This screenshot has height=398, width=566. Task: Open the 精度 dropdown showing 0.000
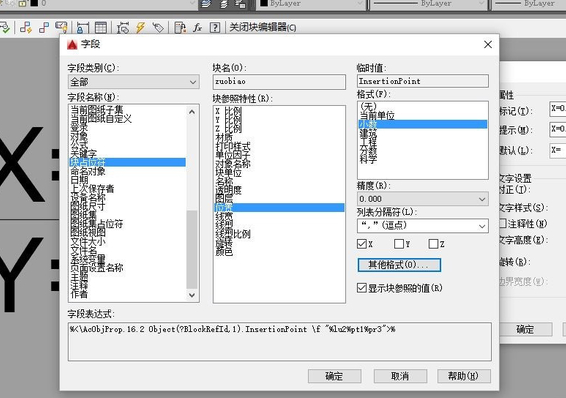click(x=423, y=199)
